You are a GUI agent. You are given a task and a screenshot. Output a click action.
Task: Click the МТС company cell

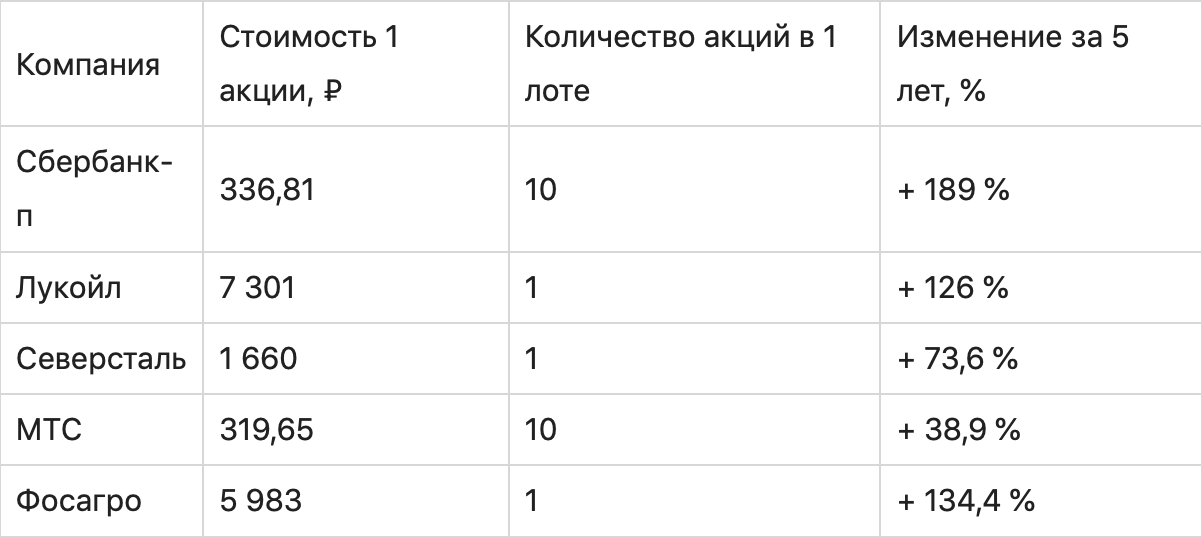click(x=49, y=430)
